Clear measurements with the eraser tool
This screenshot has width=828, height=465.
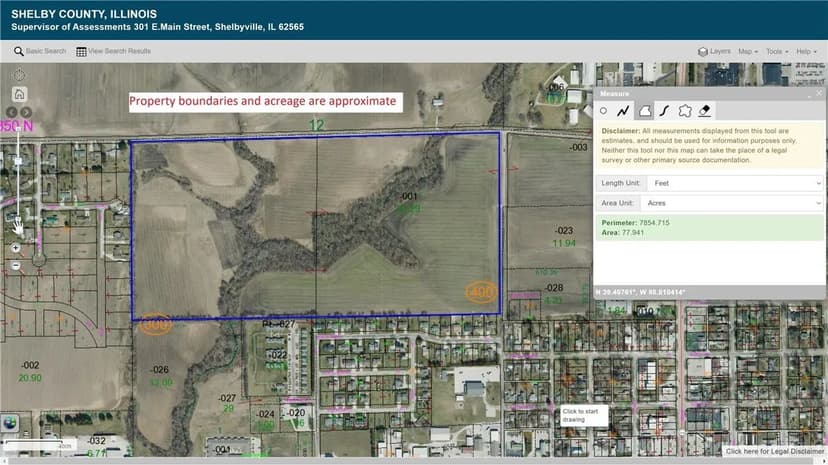705,111
